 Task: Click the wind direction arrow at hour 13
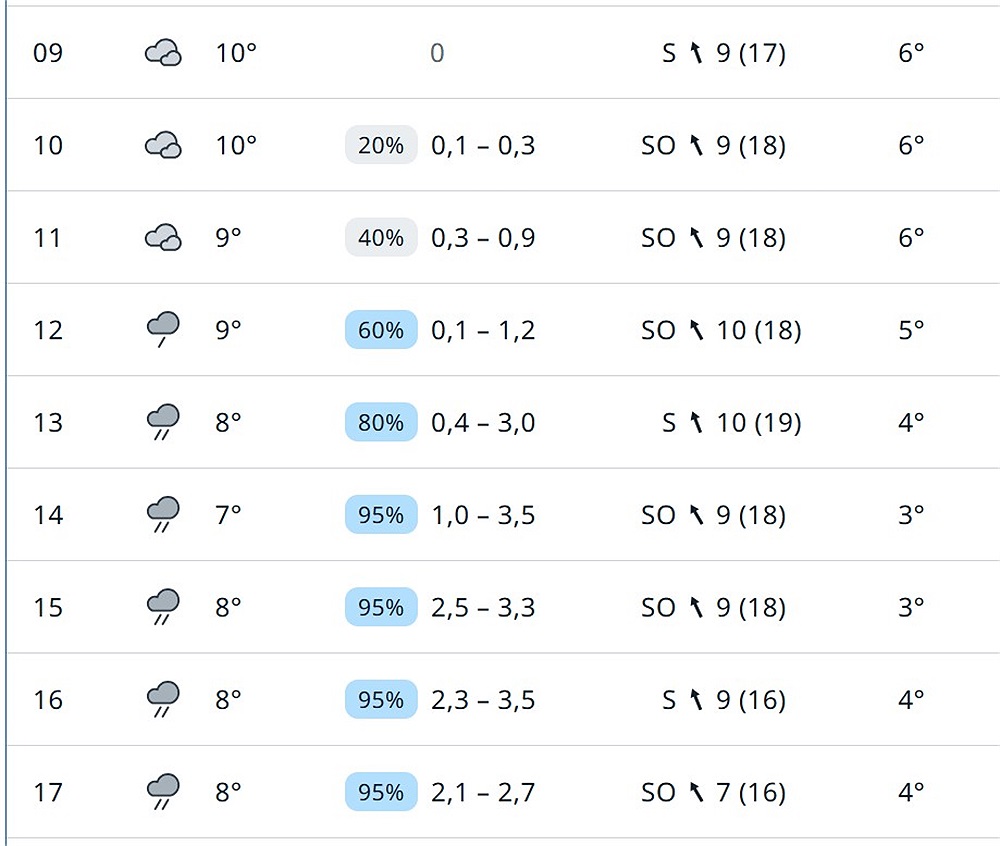click(697, 423)
